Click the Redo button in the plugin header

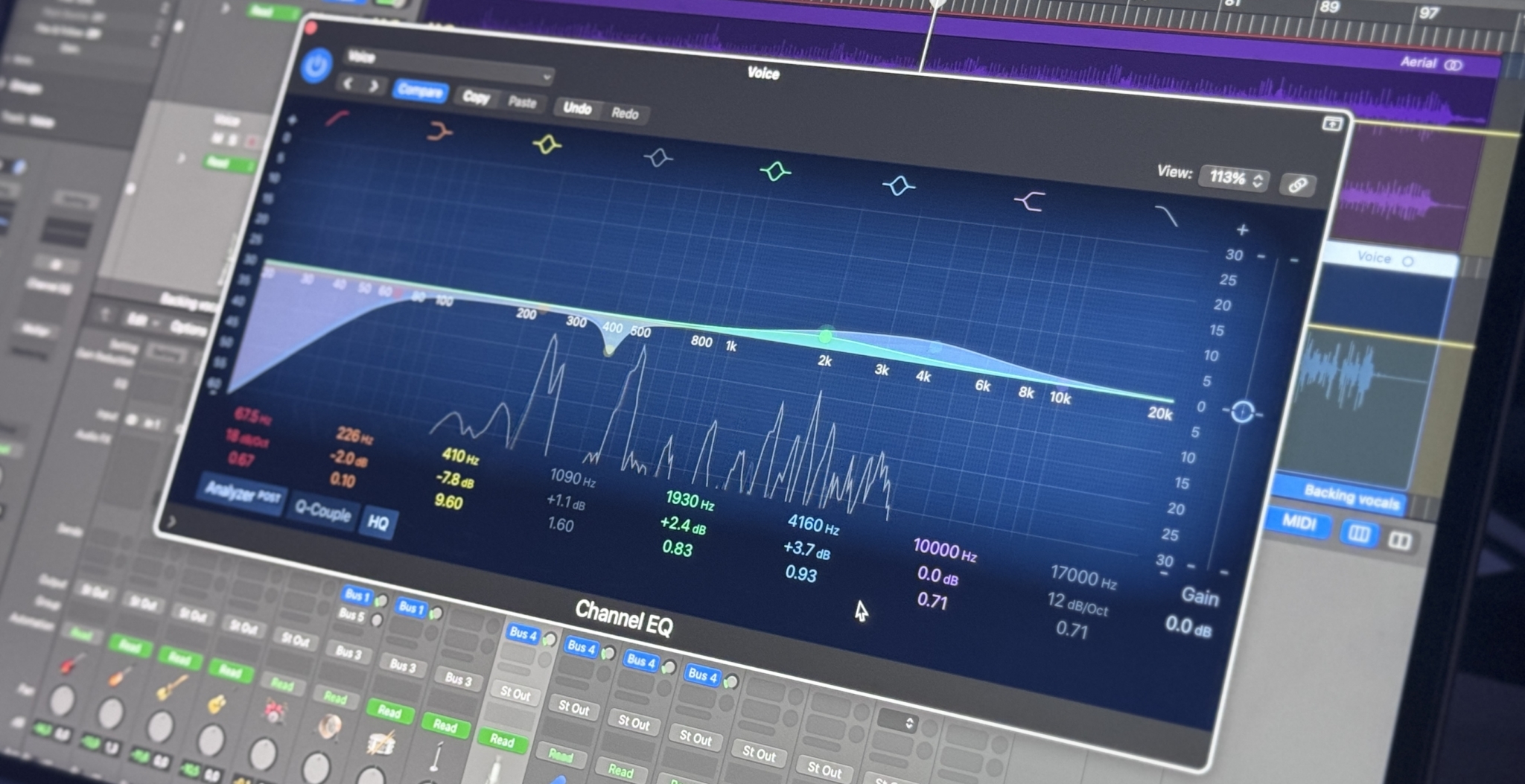coord(625,113)
